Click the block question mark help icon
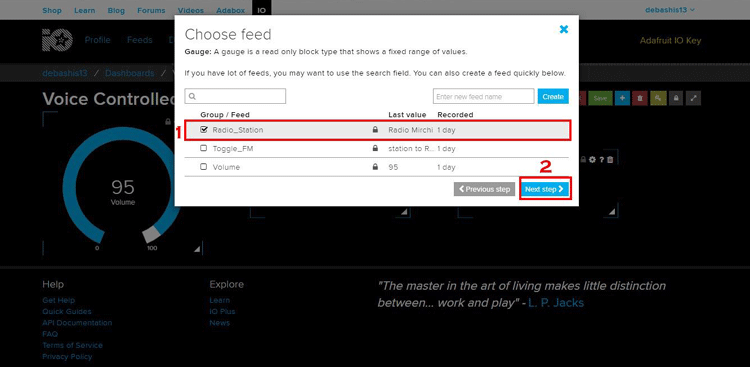The height and width of the screenshot is (367, 750). (602, 159)
